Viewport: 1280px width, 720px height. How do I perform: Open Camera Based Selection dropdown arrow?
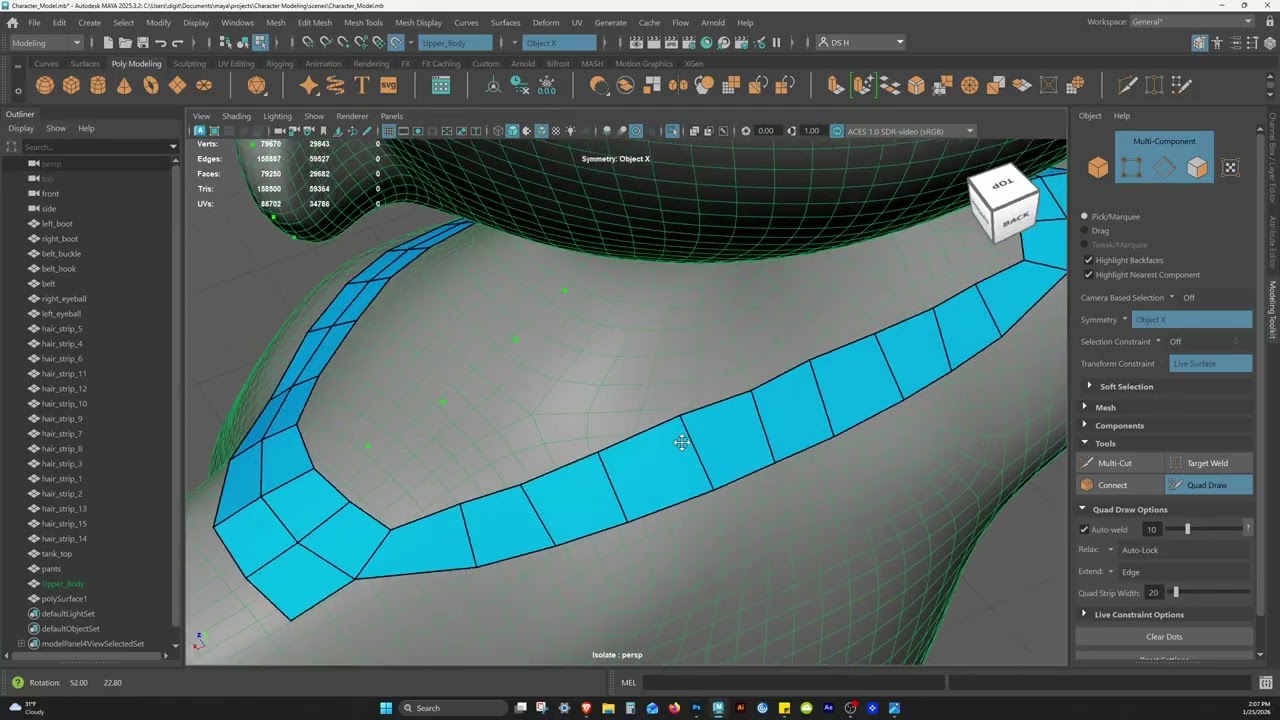(x=1172, y=297)
